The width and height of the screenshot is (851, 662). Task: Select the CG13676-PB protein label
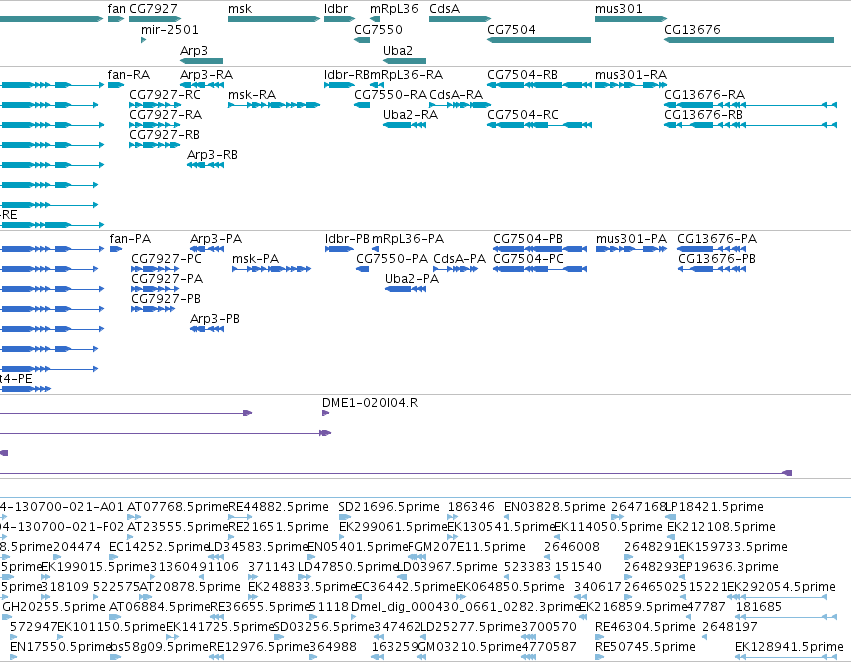pyautogui.click(x=716, y=259)
